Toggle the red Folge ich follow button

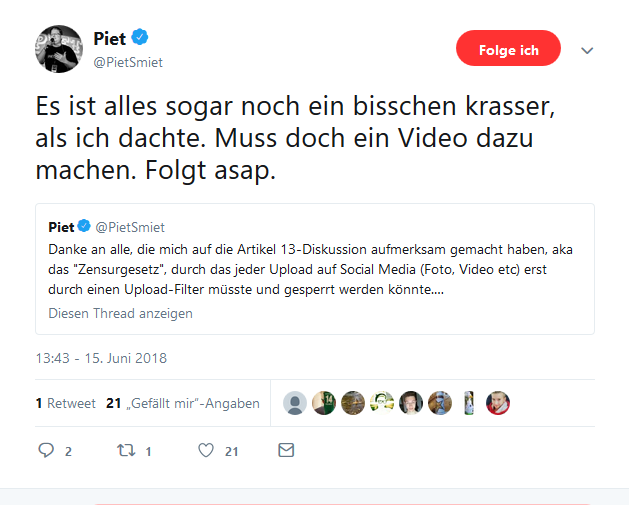pyautogui.click(x=508, y=48)
